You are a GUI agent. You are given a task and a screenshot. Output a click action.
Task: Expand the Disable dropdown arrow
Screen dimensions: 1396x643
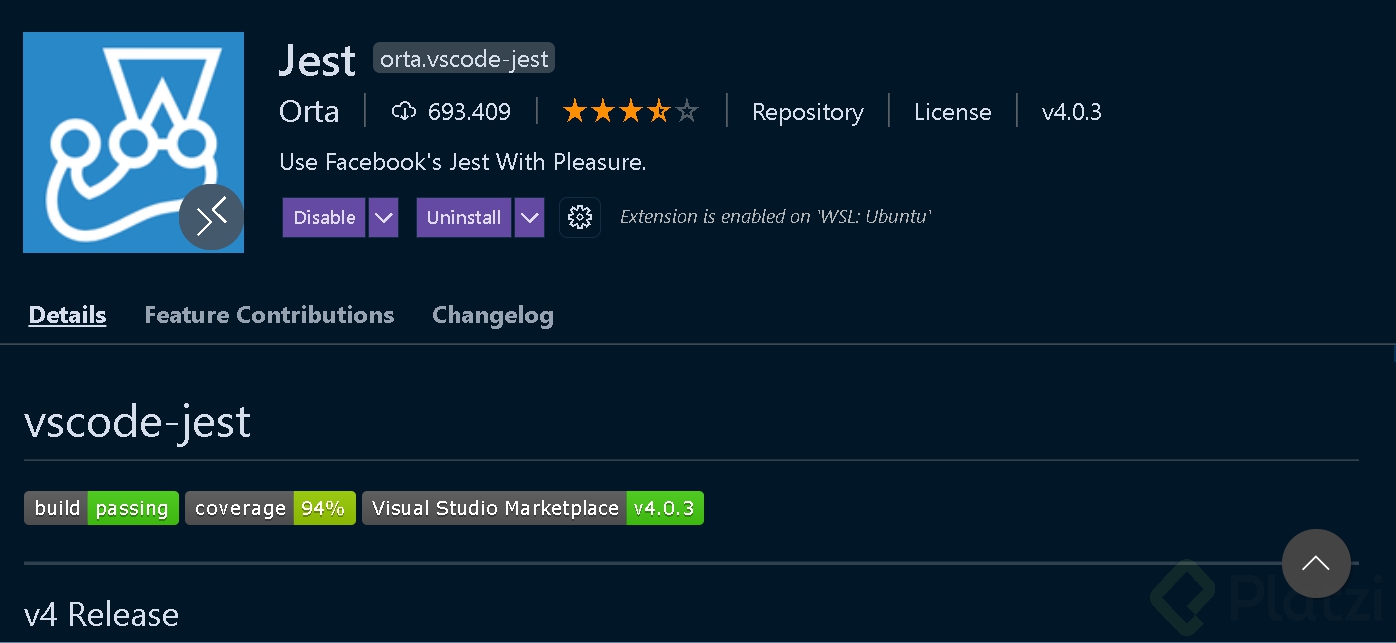(383, 217)
